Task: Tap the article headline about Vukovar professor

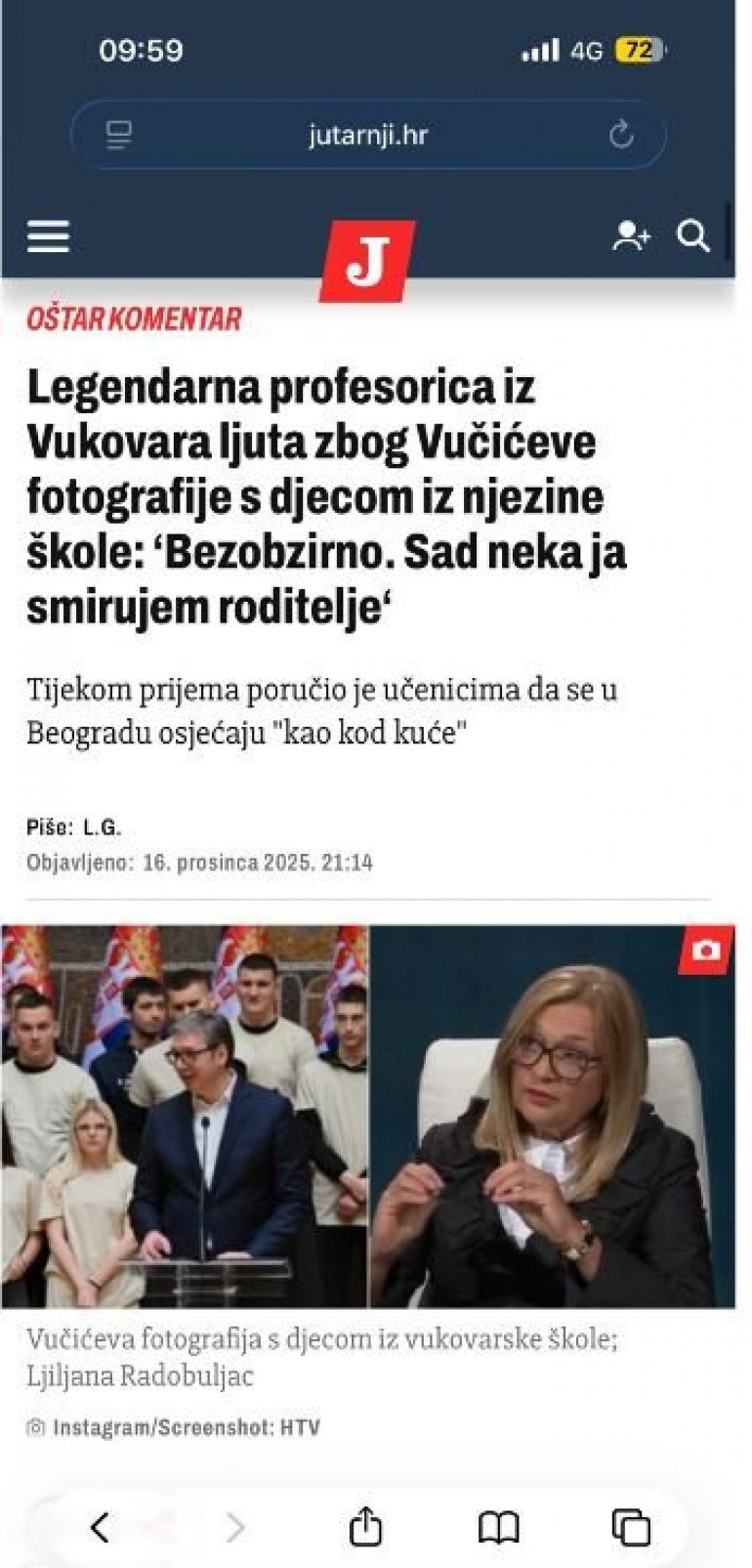Action: (326, 497)
